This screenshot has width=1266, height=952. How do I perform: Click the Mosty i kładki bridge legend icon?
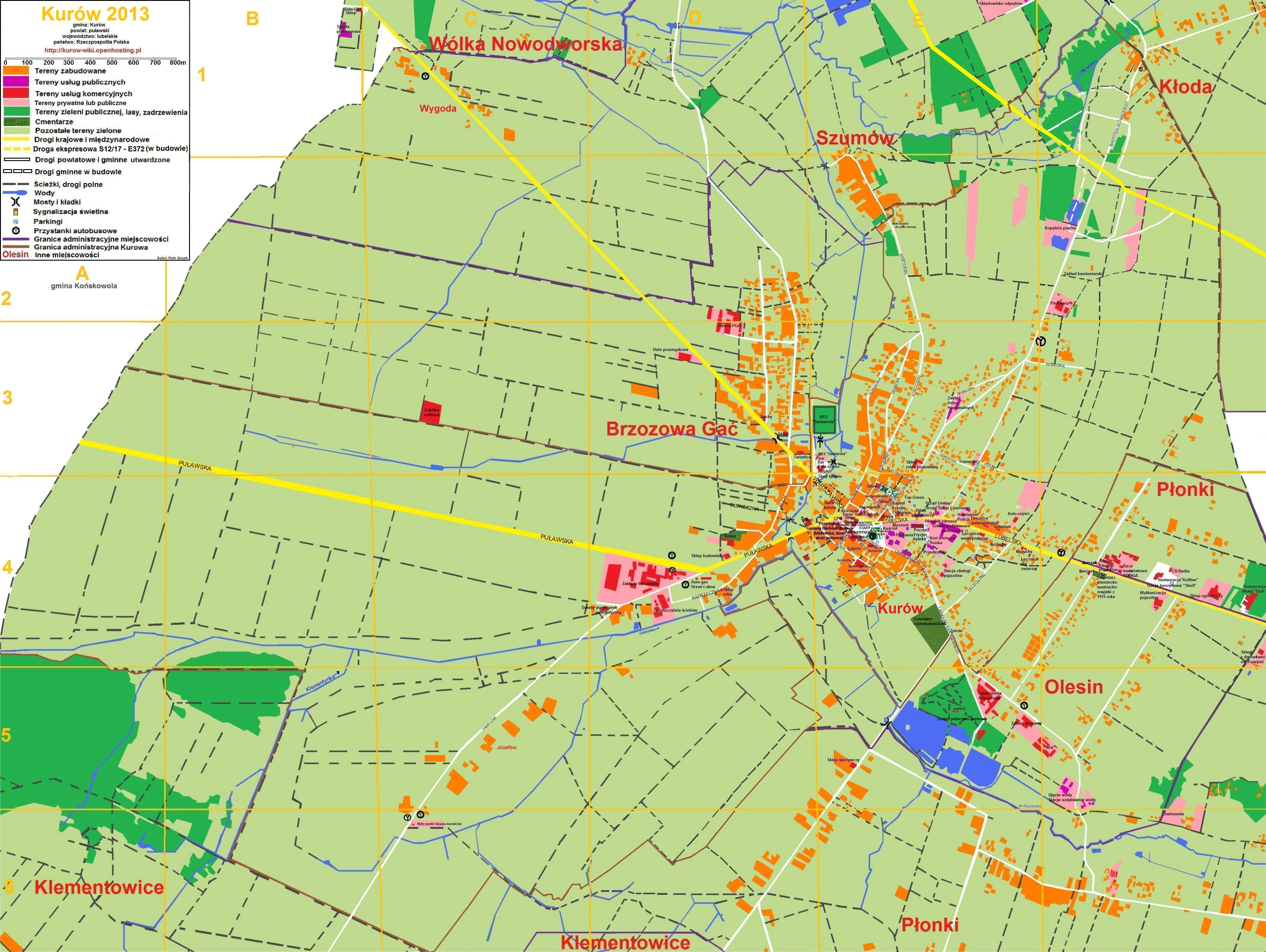pos(15,202)
